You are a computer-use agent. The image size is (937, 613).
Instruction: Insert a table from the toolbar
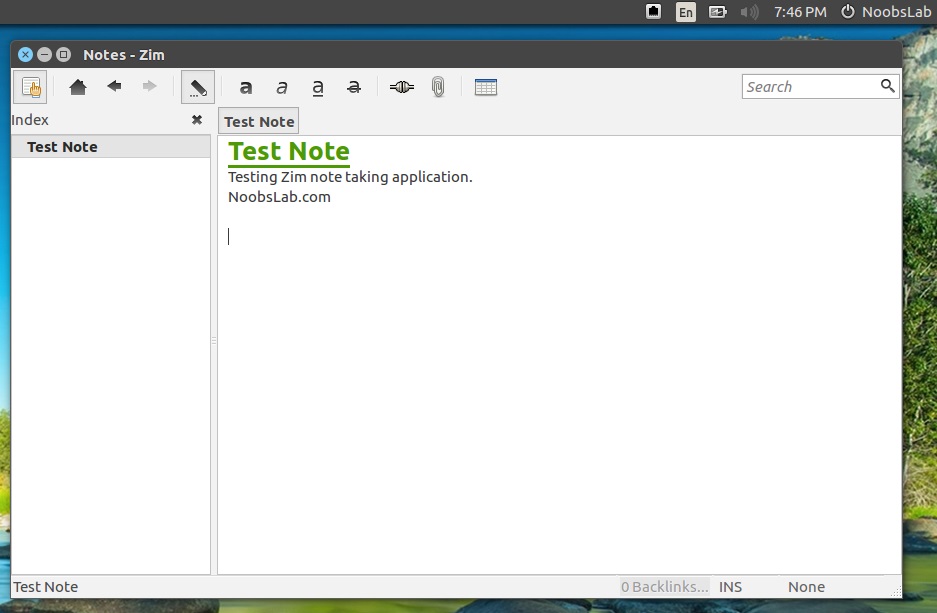point(486,87)
